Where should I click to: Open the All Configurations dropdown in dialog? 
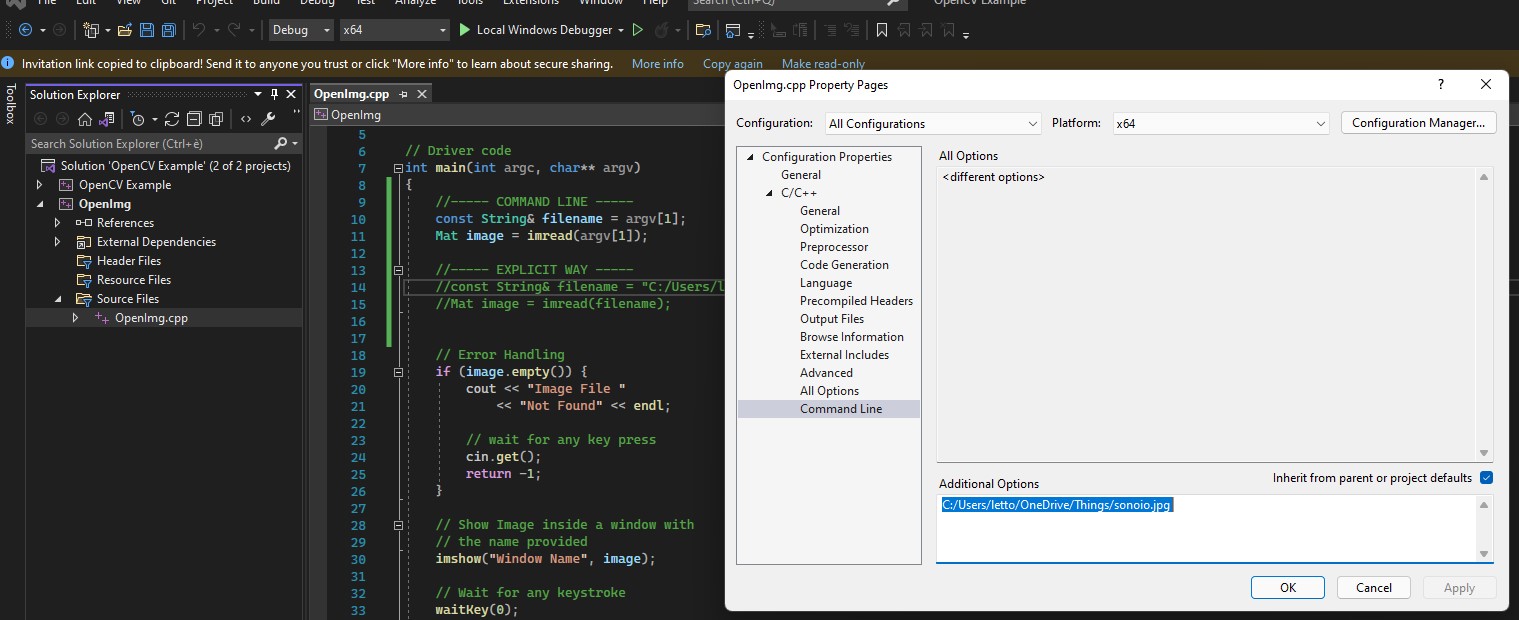click(x=934, y=124)
